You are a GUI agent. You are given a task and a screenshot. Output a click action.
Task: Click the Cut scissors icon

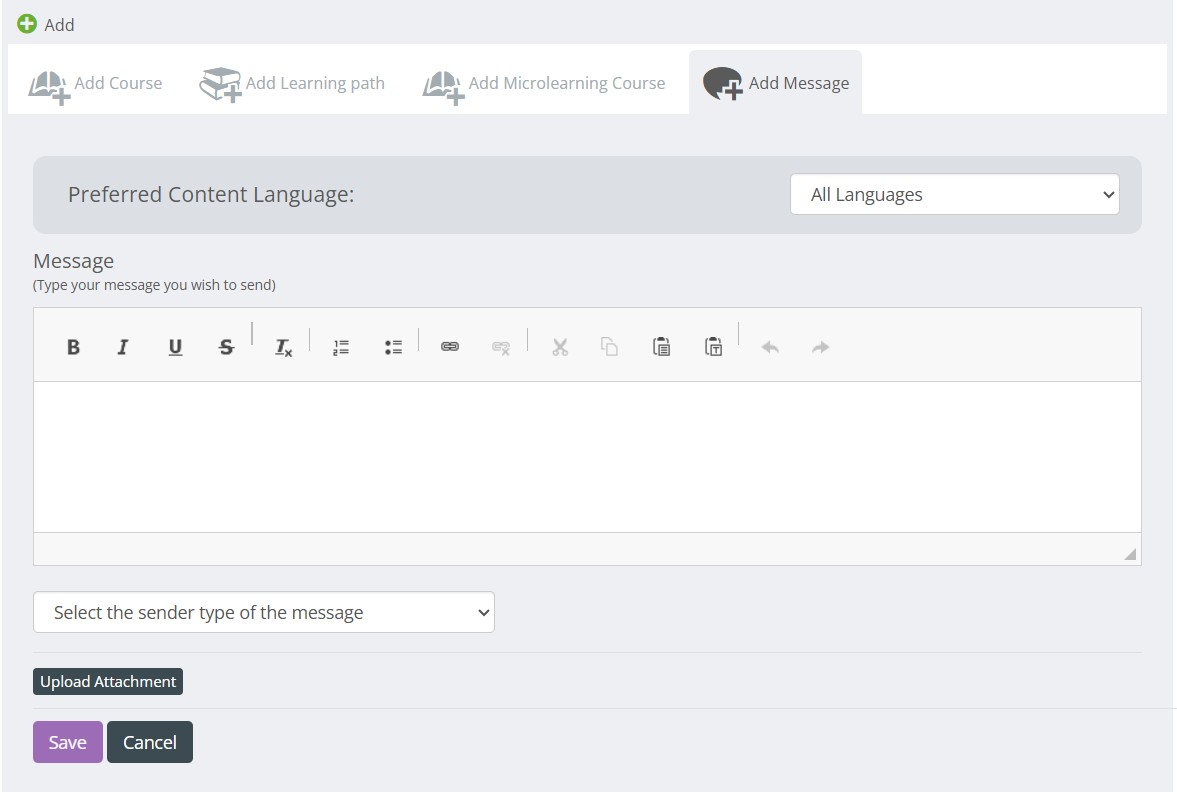pos(559,347)
